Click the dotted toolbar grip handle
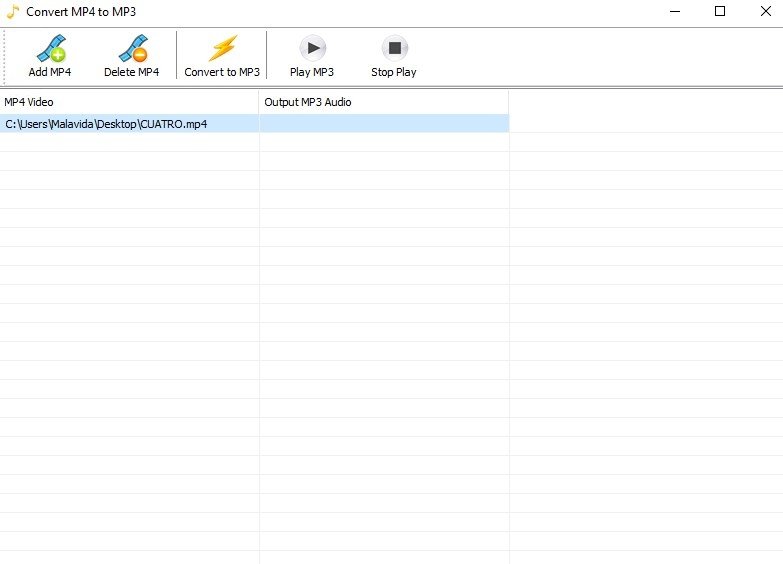The width and height of the screenshot is (783, 564). [x=5, y=56]
